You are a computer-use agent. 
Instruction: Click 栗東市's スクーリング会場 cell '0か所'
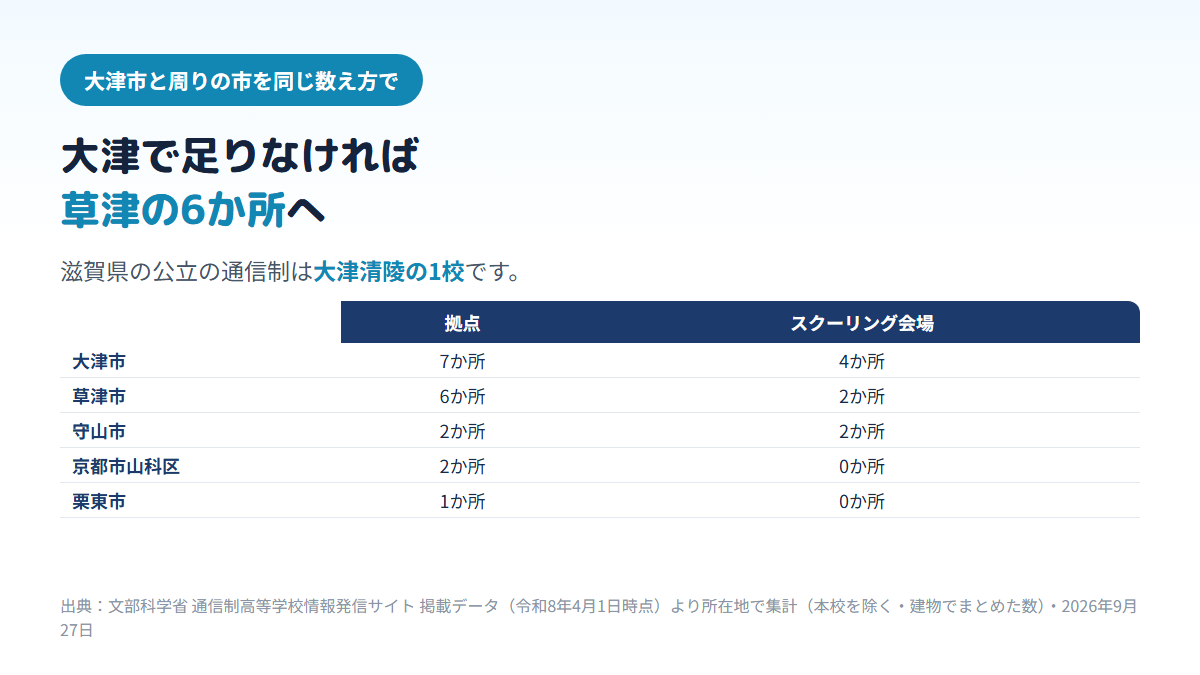pyautogui.click(x=862, y=501)
